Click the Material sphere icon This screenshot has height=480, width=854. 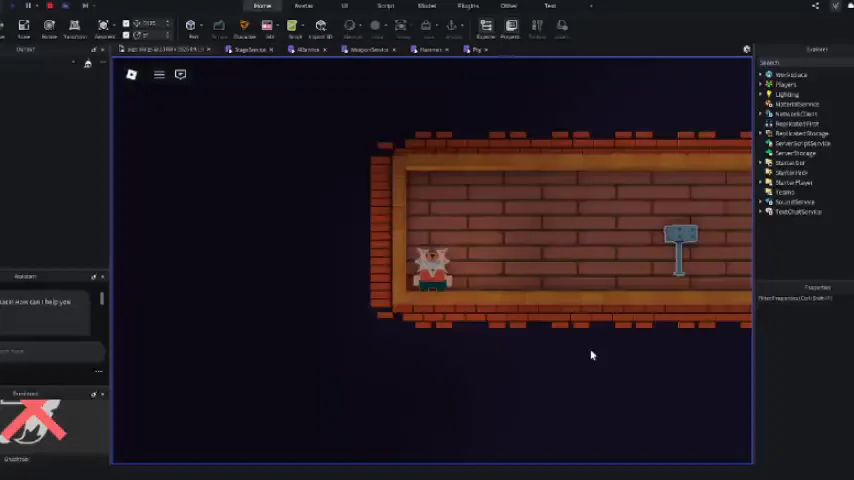coord(350,25)
